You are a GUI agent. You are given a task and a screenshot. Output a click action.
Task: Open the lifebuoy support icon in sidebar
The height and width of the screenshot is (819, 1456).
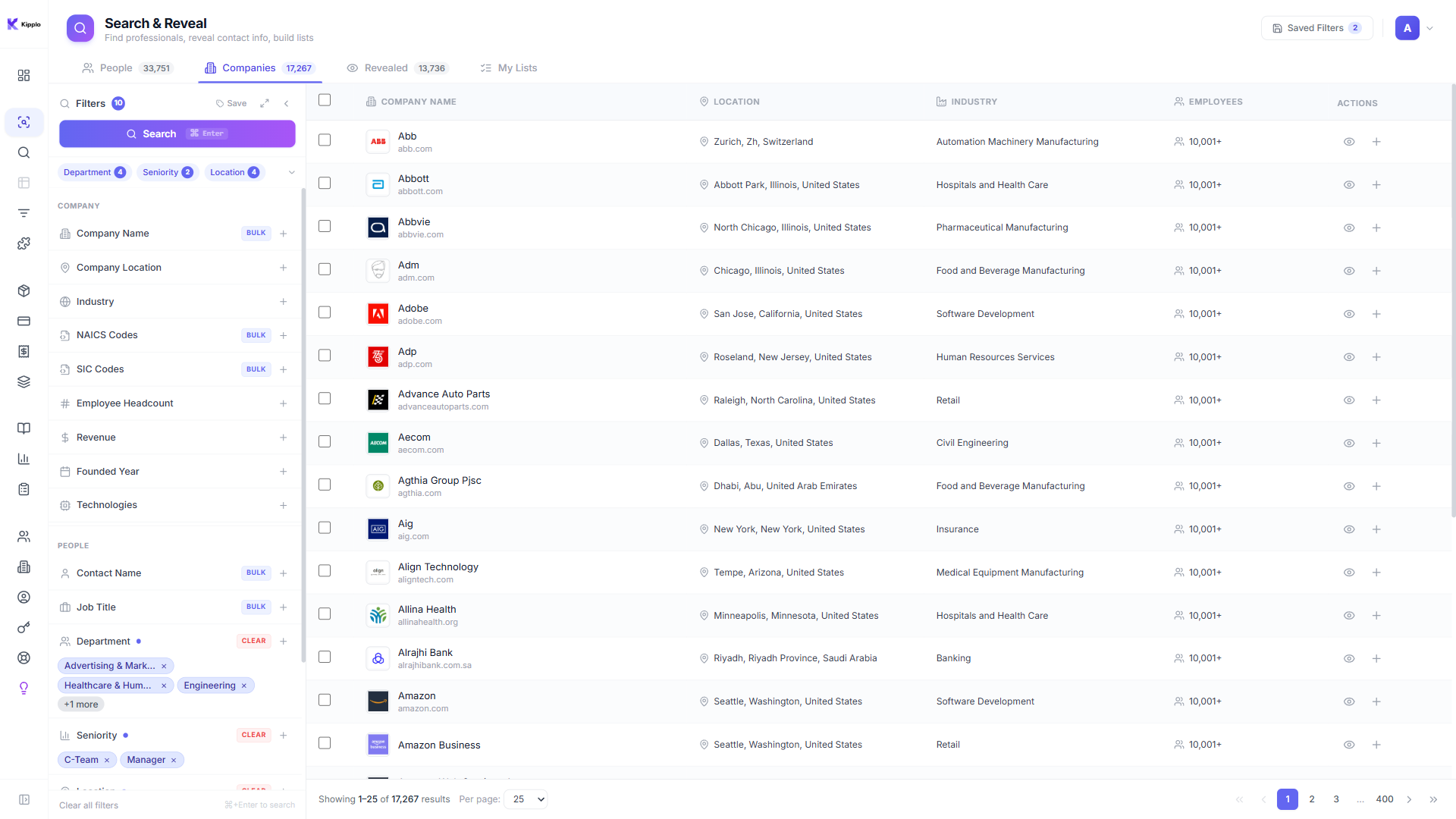(24, 657)
